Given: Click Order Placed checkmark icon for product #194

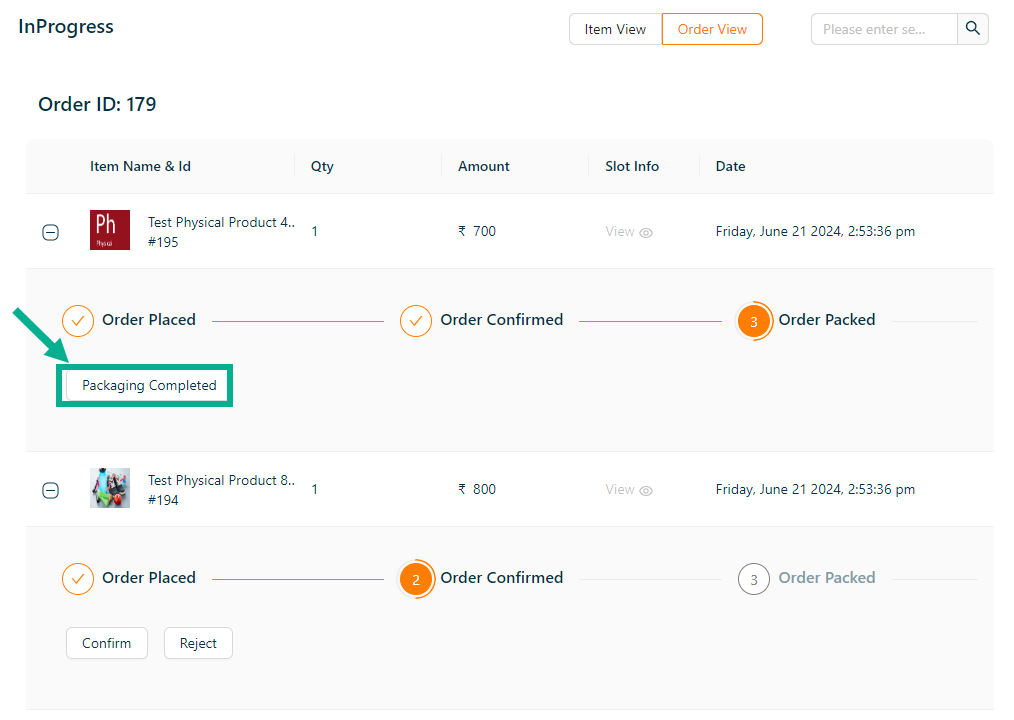Looking at the screenshot, I should [78, 579].
